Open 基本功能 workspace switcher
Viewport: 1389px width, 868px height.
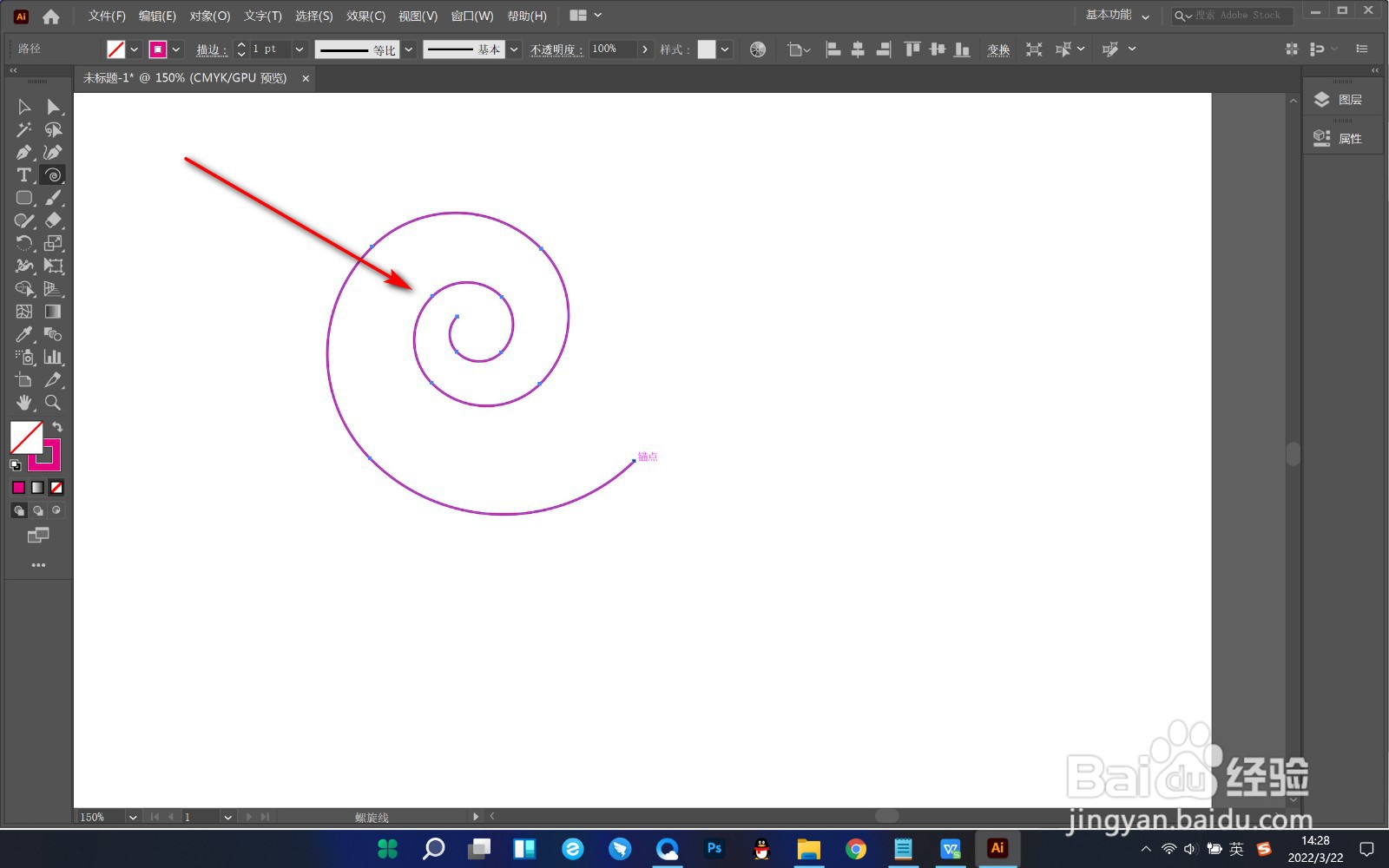click(1117, 16)
